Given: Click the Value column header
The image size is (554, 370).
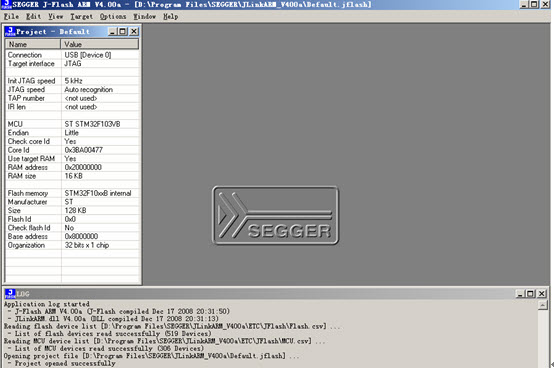Looking at the screenshot, I should (100, 44).
